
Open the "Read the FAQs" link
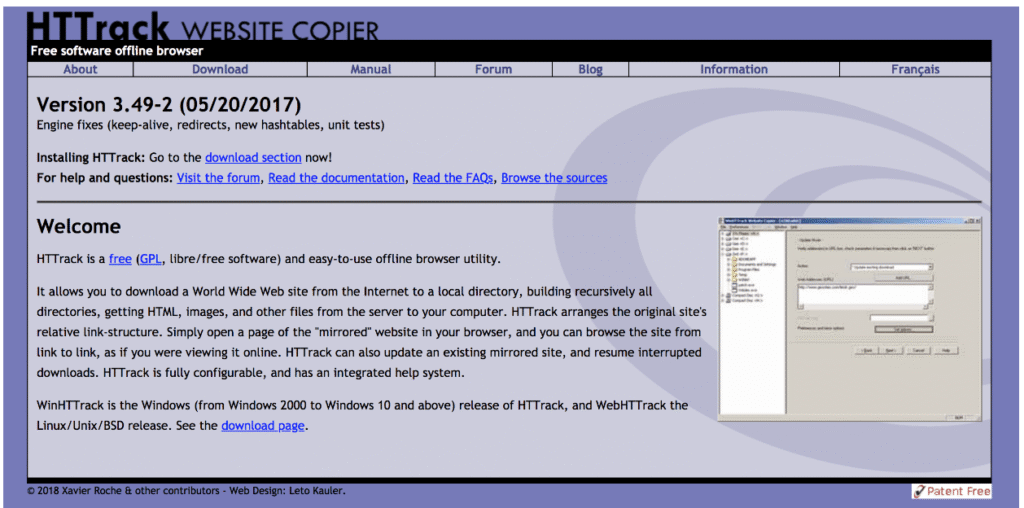453,178
